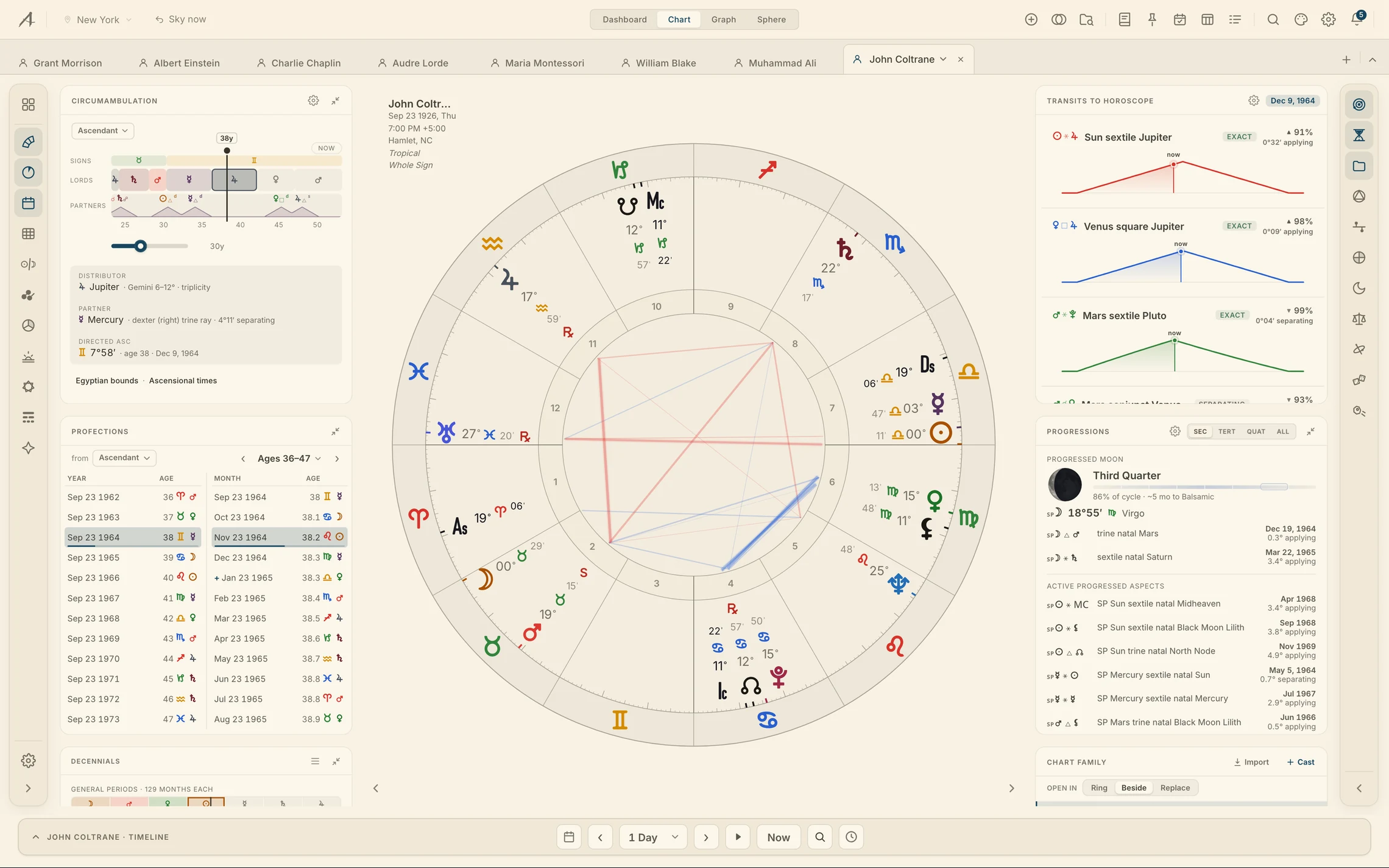Click the Now button in timeline

pos(779,837)
